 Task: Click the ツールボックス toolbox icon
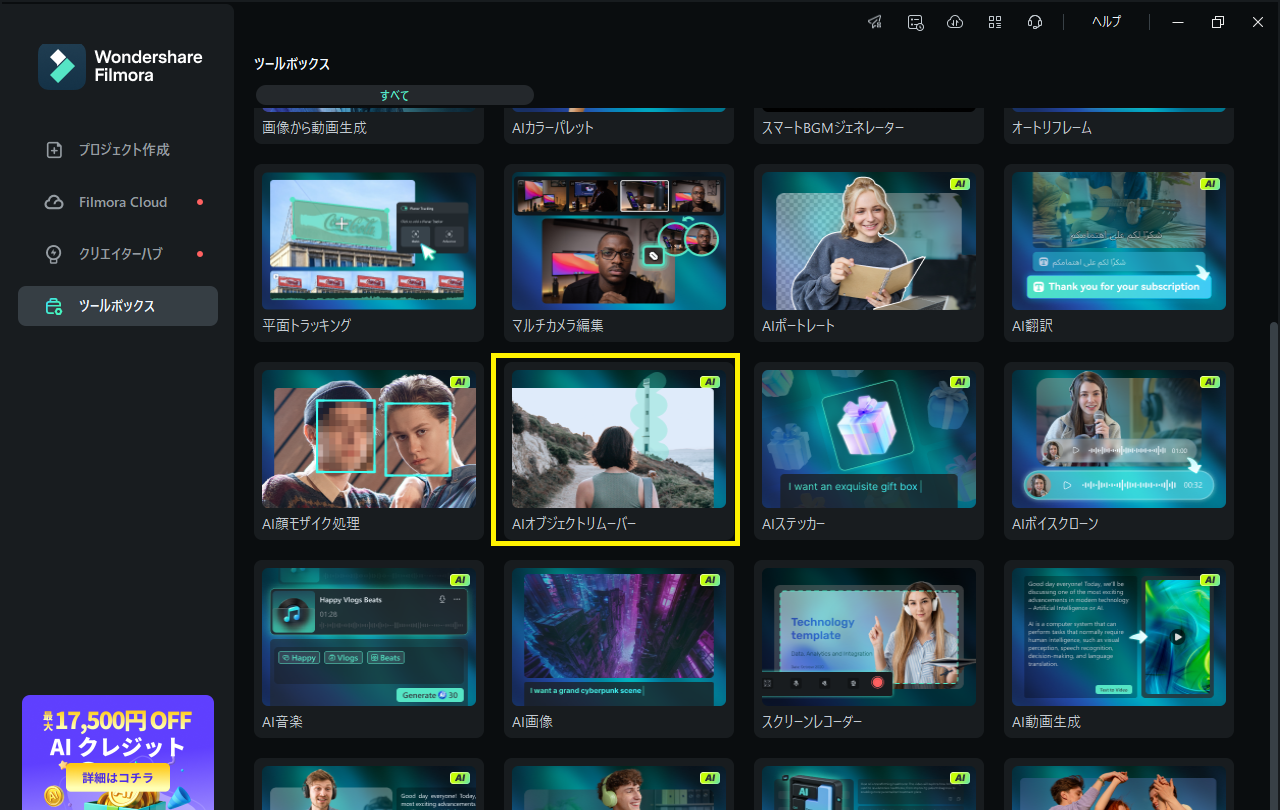[x=55, y=306]
